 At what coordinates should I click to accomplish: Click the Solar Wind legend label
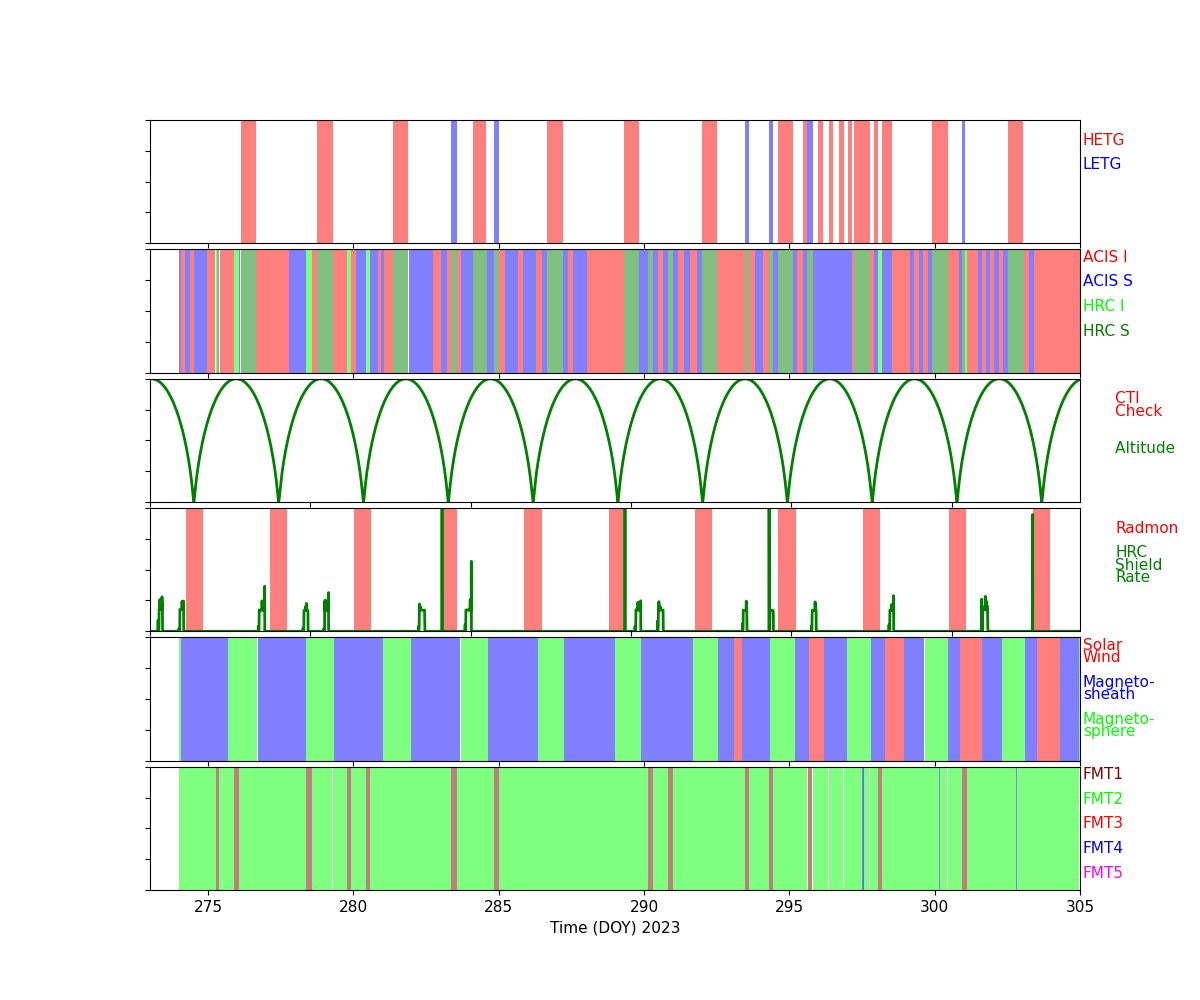1102,652
